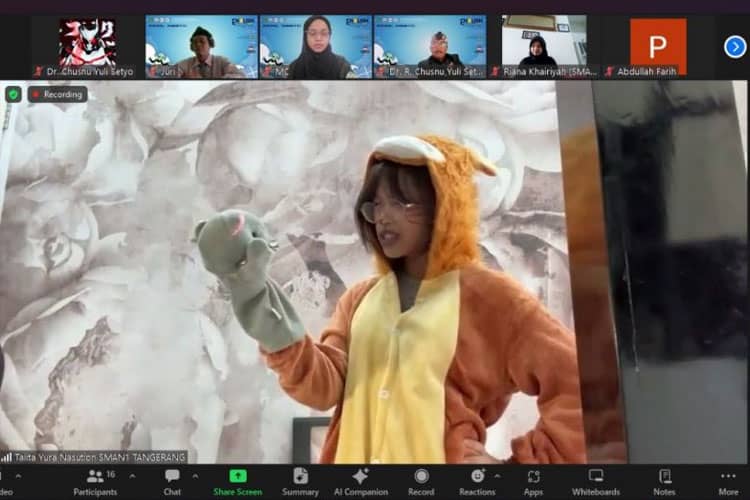Select Abdullah Farih's profile tile
This screenshot has height=500, width=750.
point(658,46)
